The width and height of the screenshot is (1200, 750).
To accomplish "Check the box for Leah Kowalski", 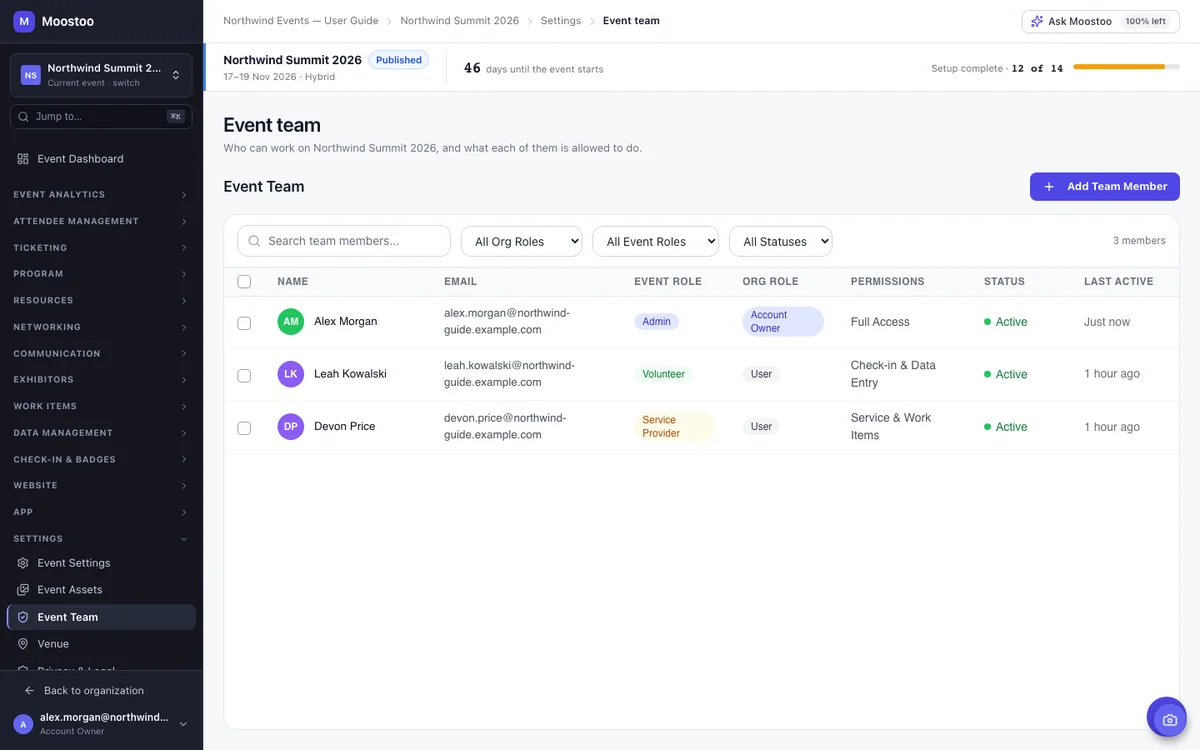I will point(244,375).
